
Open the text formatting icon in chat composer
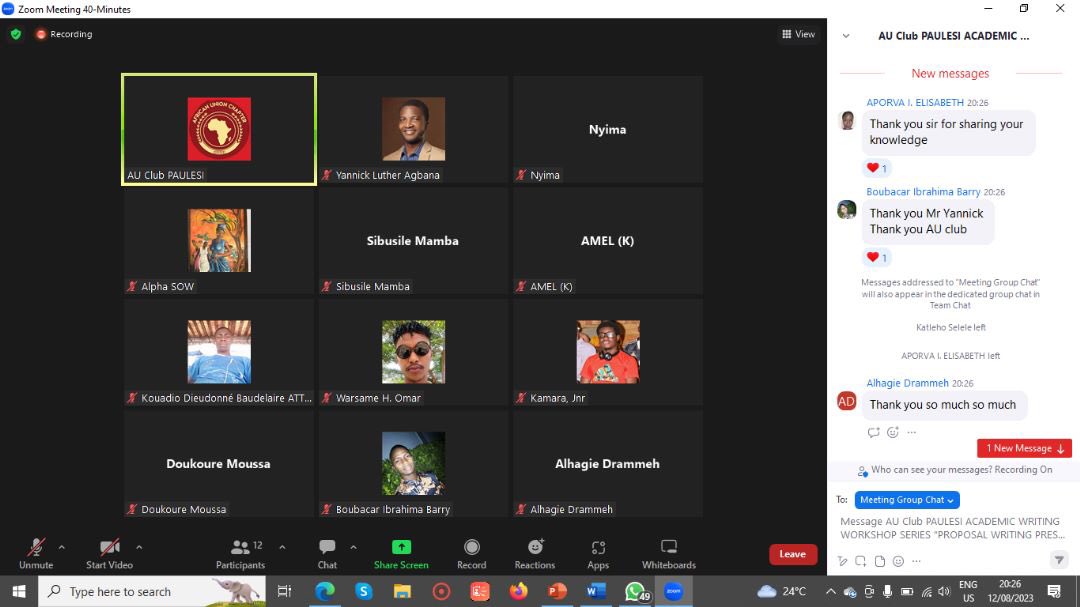842,561
